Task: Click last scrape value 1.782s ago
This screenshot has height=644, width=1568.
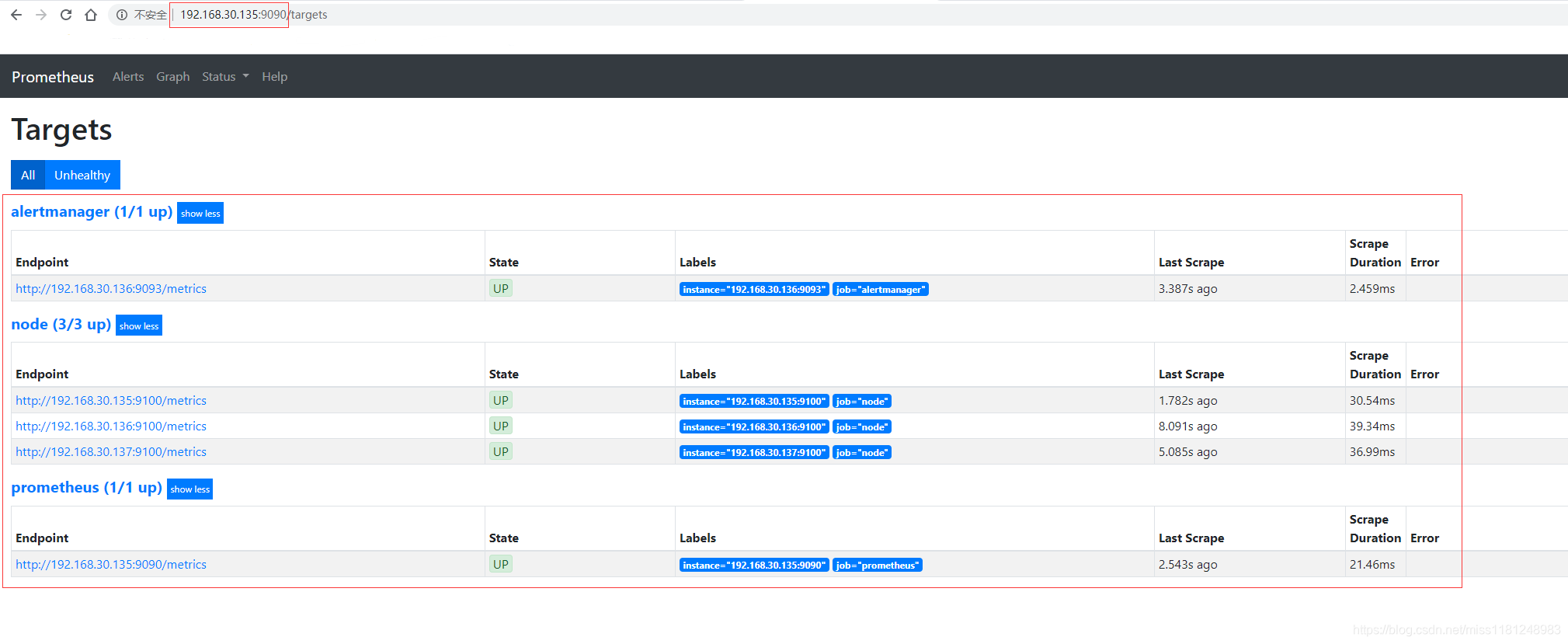Action: [x=1187, y=401]
